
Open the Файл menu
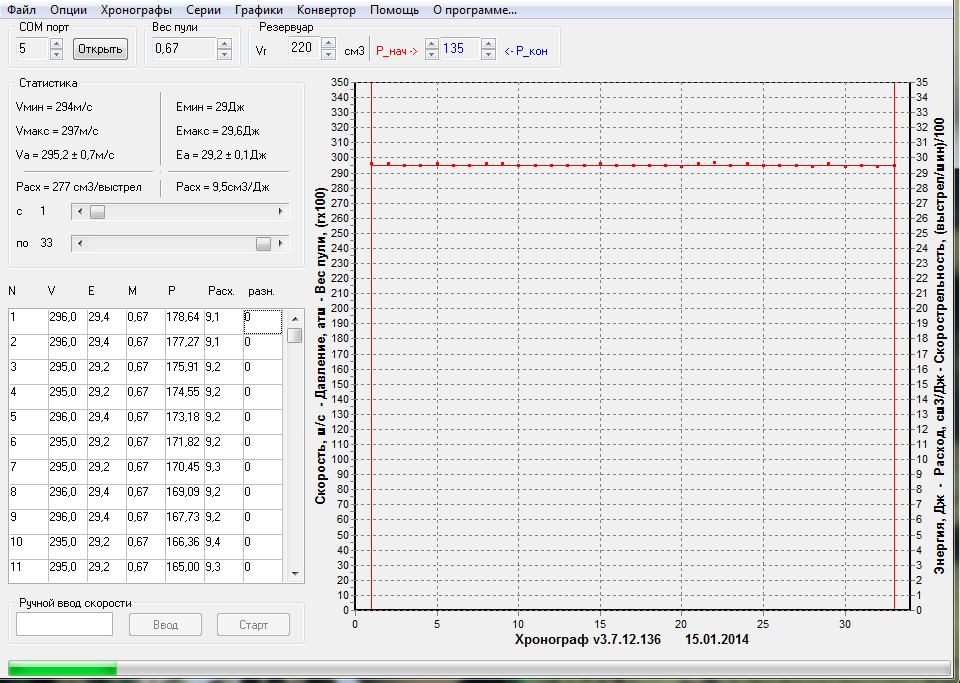coord(22,10)
